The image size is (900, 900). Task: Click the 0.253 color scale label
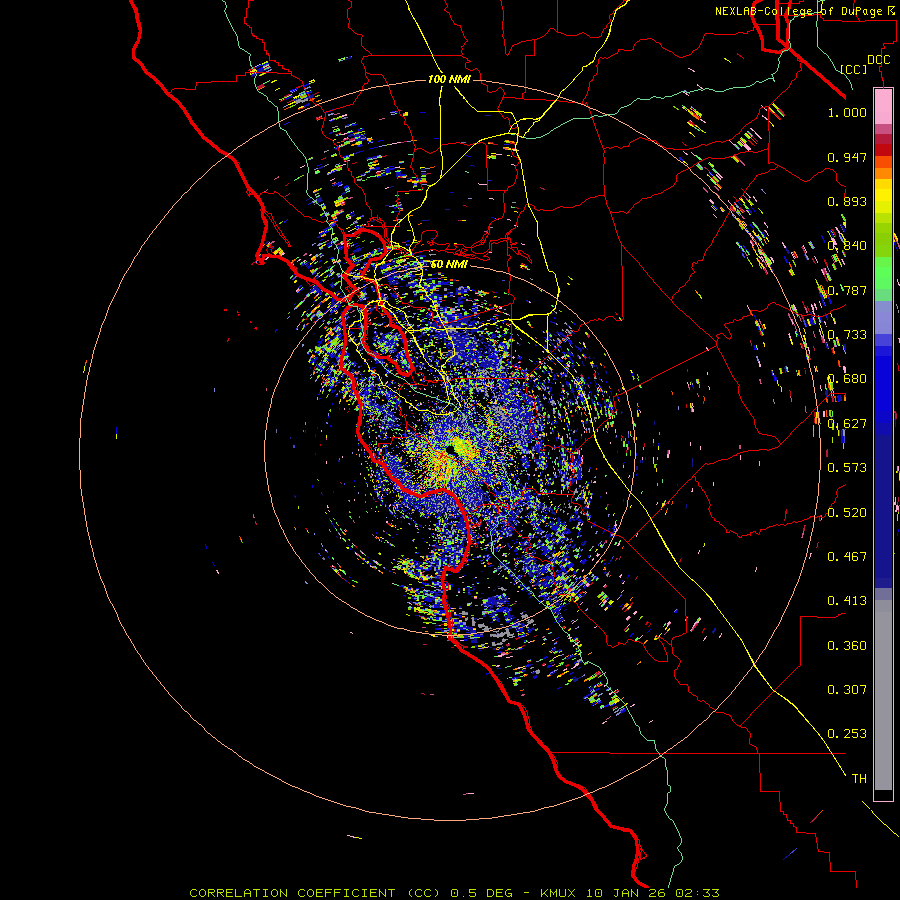pyautogui.click(x=847, y=734)
